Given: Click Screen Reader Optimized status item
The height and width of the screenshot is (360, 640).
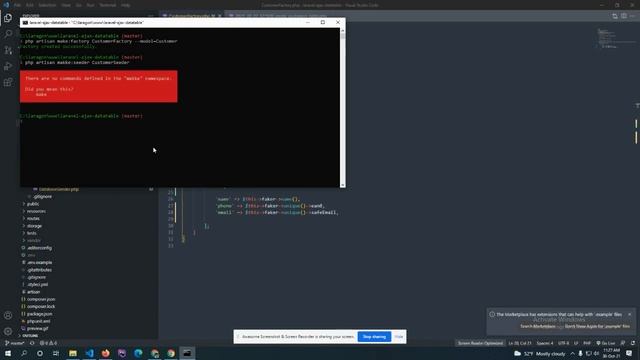Looking at the screenshot, I should (x=480, y=343).
